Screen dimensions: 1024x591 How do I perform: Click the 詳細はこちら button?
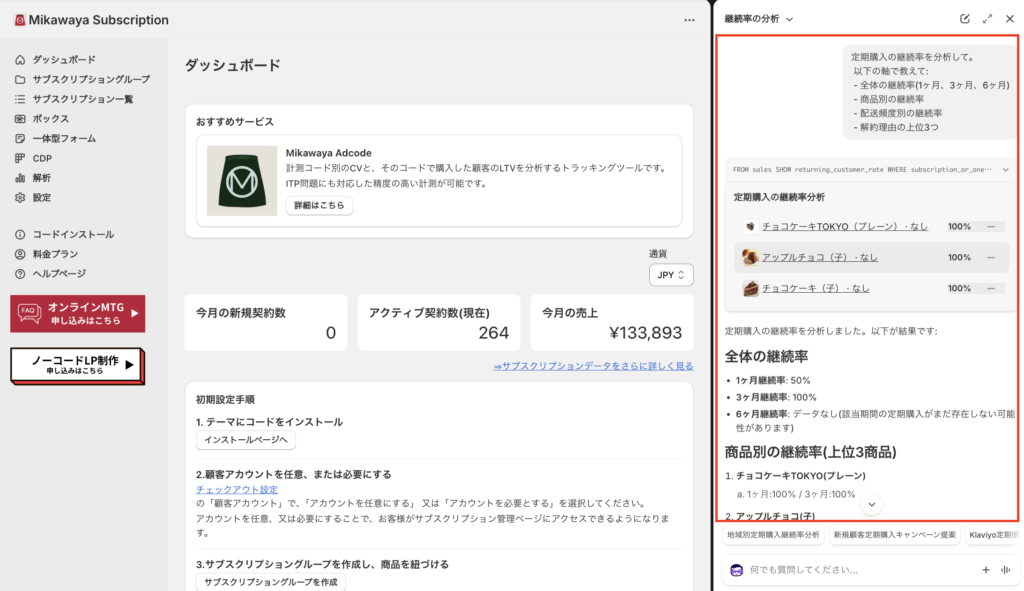[x=319, y=205]
